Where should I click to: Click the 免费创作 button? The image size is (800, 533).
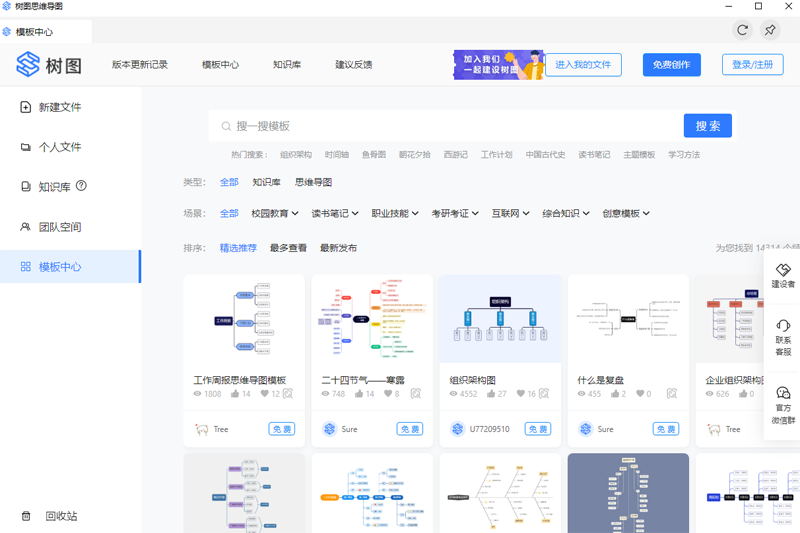(671, 65)
